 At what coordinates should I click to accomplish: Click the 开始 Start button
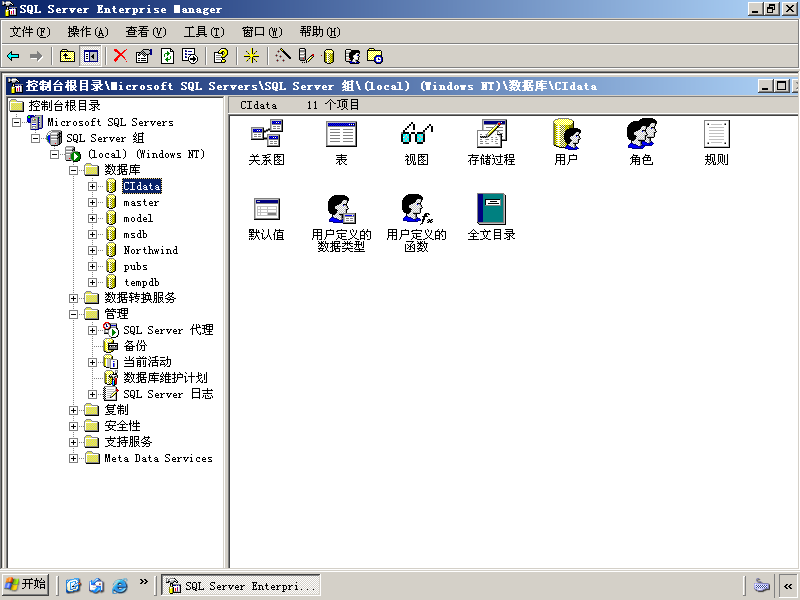click(x=26, y=585)
